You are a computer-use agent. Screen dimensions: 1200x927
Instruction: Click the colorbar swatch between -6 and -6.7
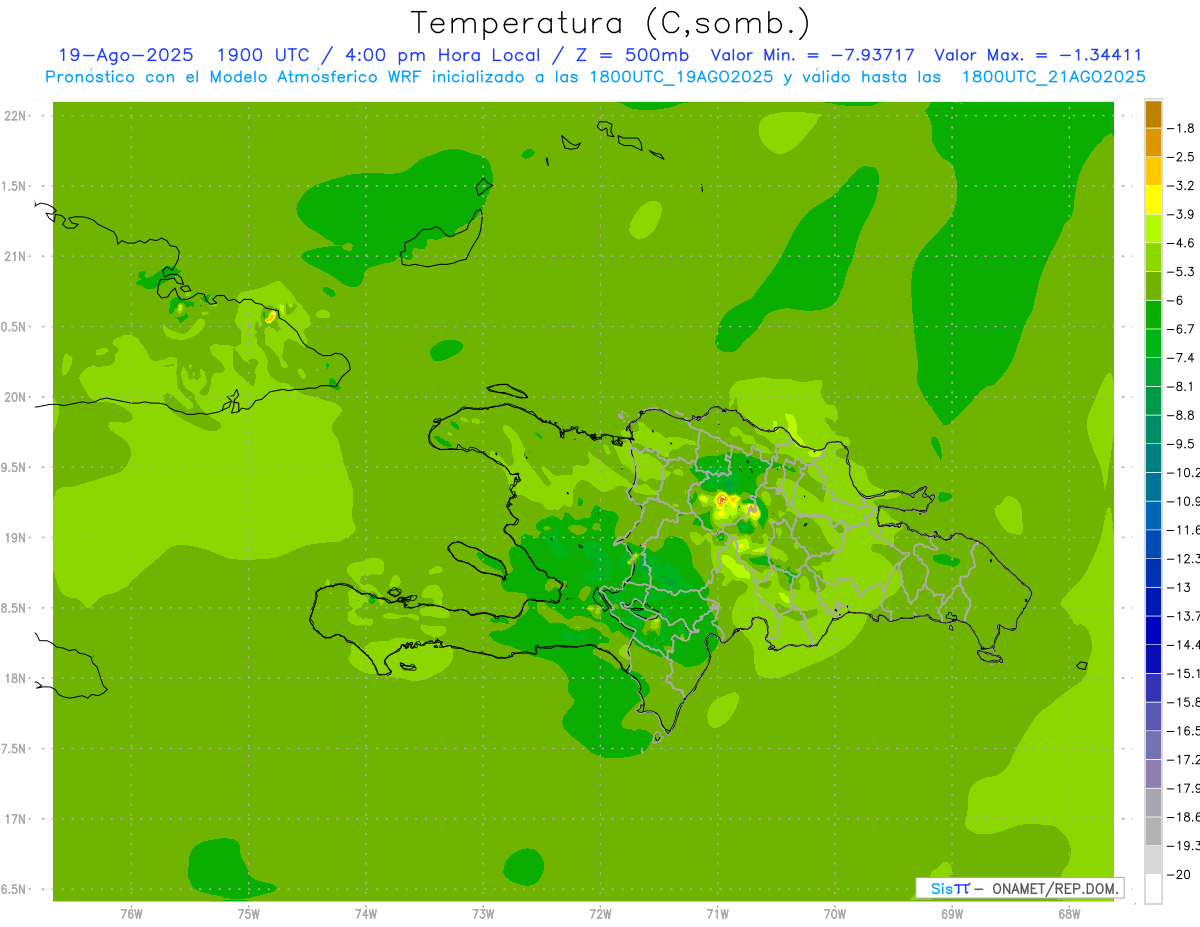(1153, 314)
